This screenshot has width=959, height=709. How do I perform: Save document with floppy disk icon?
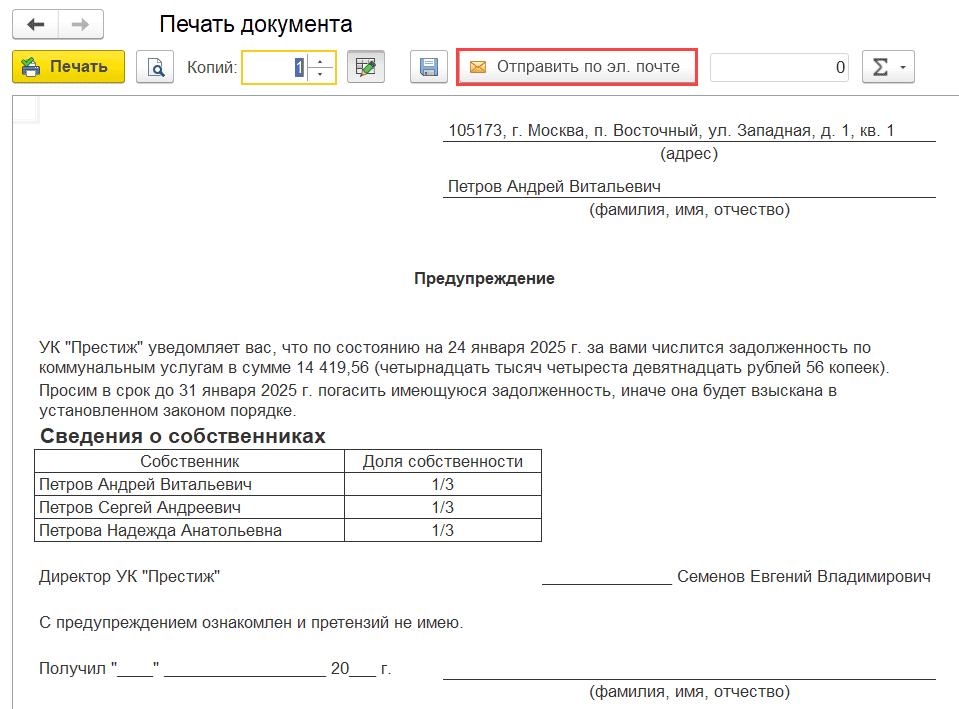pyautogui.click(x=428, y=67)
